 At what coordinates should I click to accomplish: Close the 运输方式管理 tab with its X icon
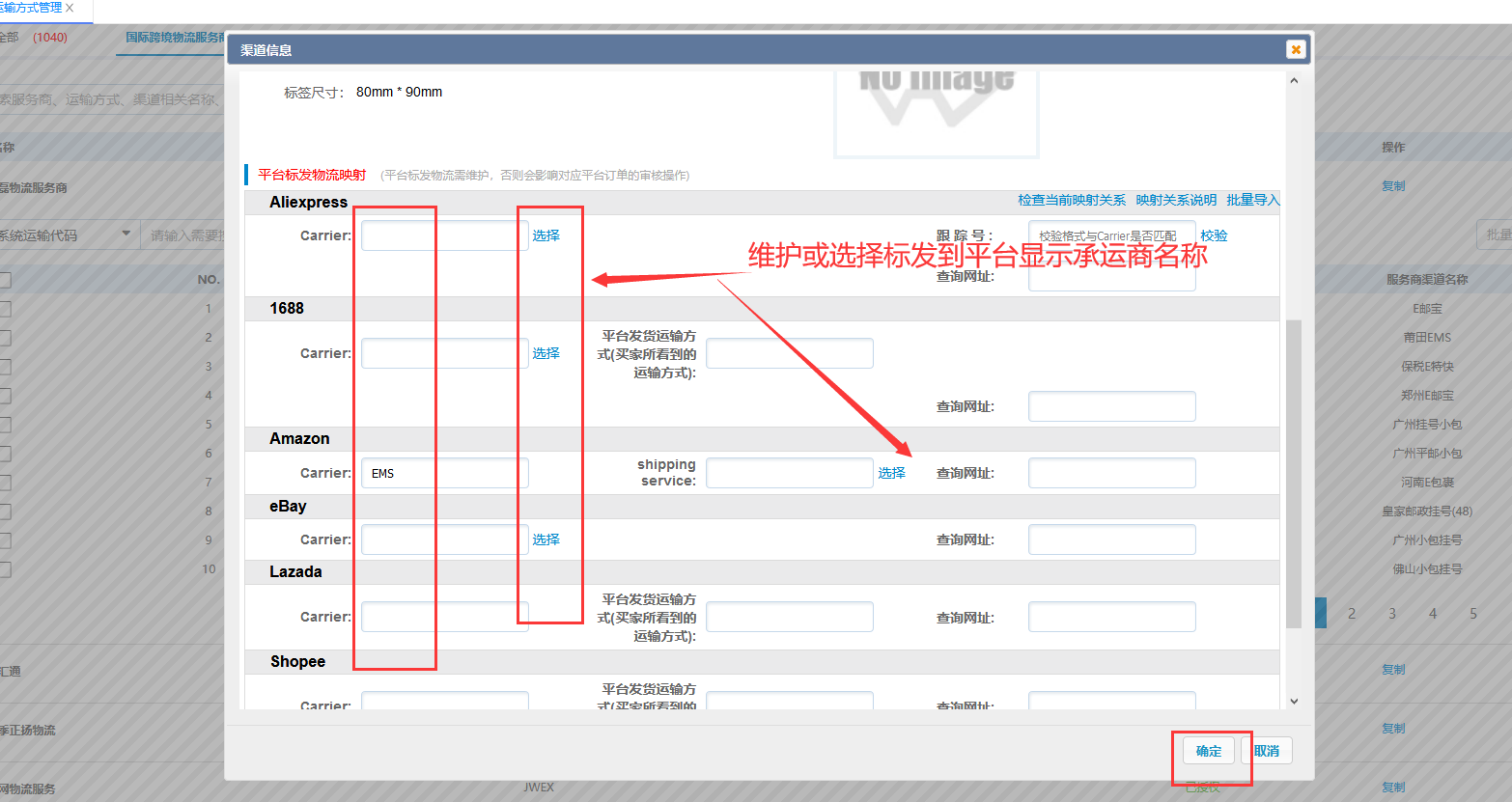70,8
